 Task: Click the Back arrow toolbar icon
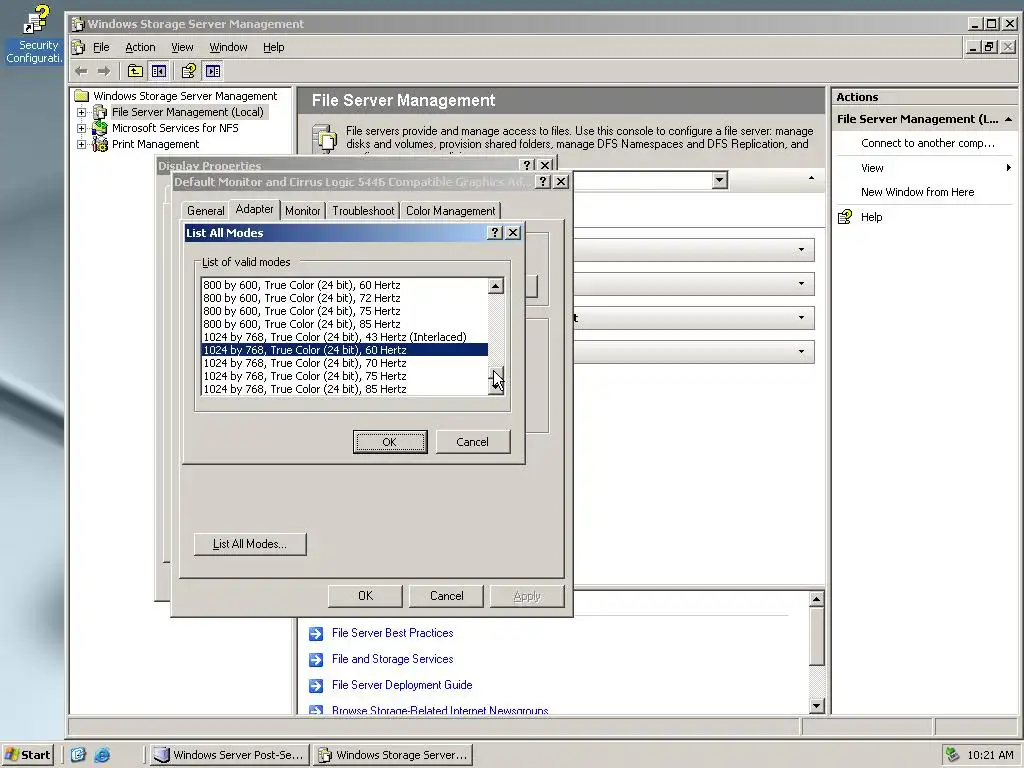pos(81,71)
